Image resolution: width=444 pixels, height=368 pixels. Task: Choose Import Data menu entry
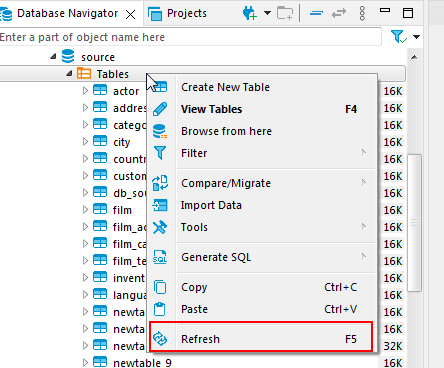click(x=262, y=205)
